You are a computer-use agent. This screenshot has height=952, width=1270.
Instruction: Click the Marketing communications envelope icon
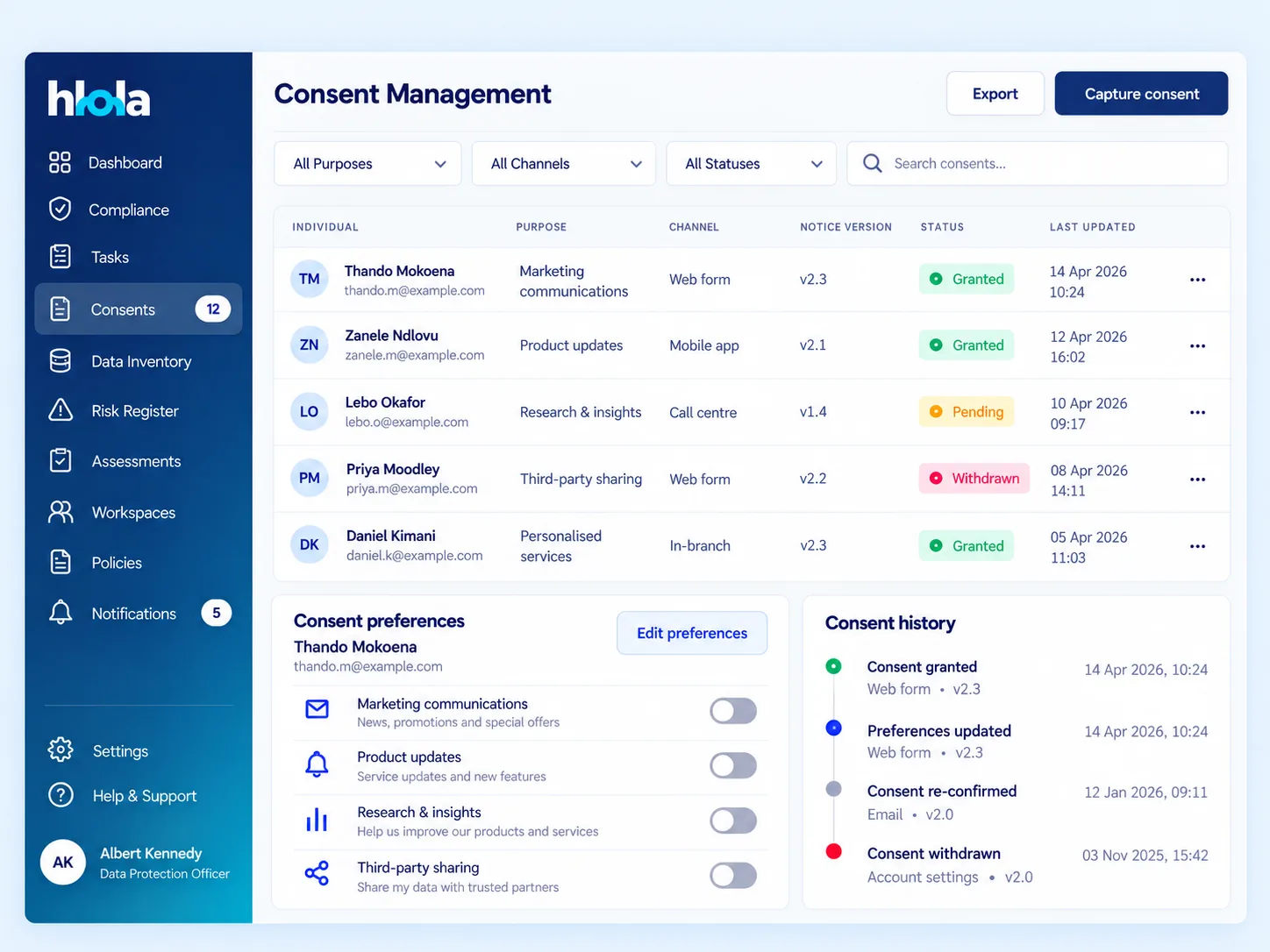(317, 709)
